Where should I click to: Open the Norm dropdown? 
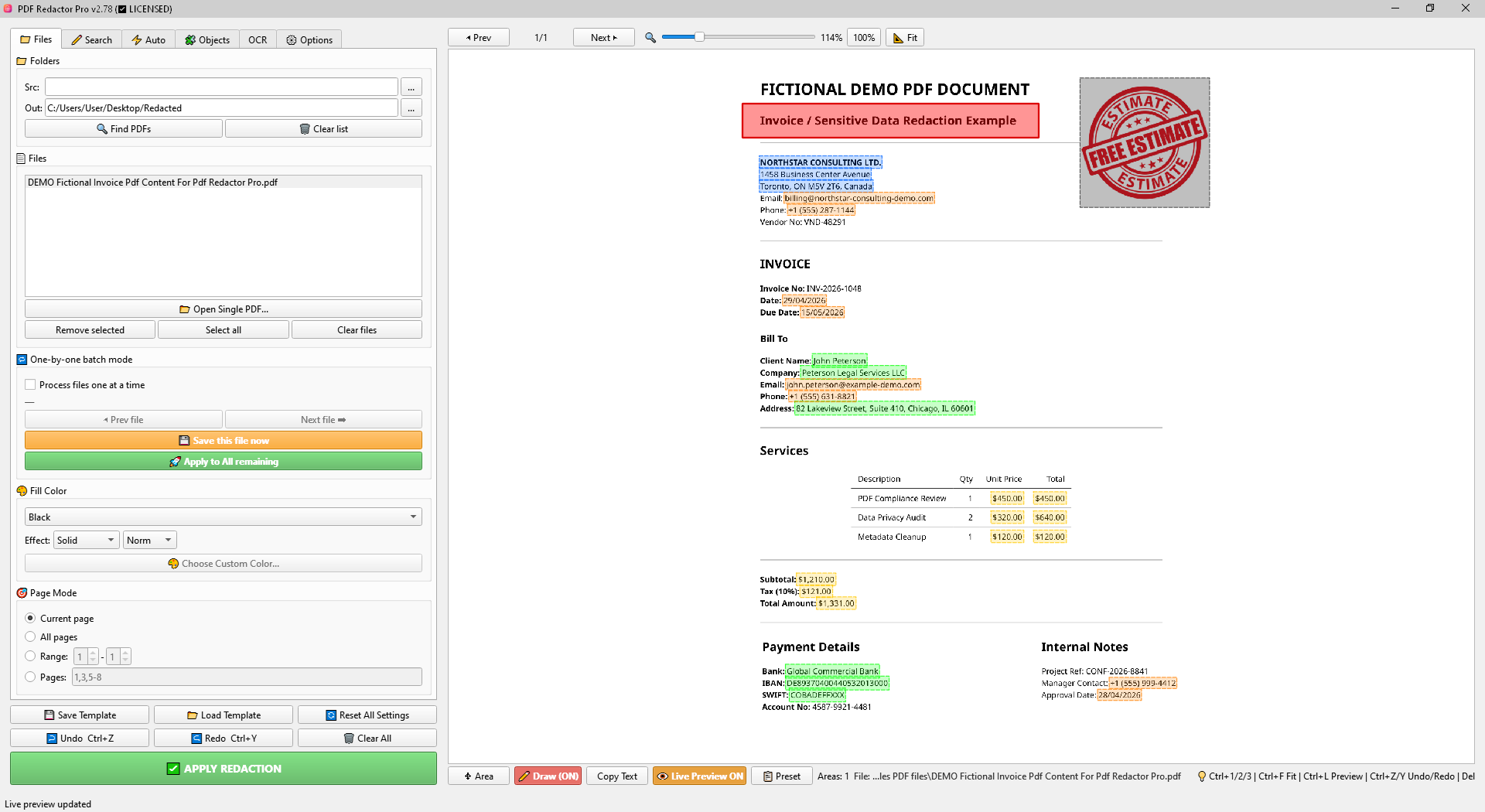click(x=150, y=540)
